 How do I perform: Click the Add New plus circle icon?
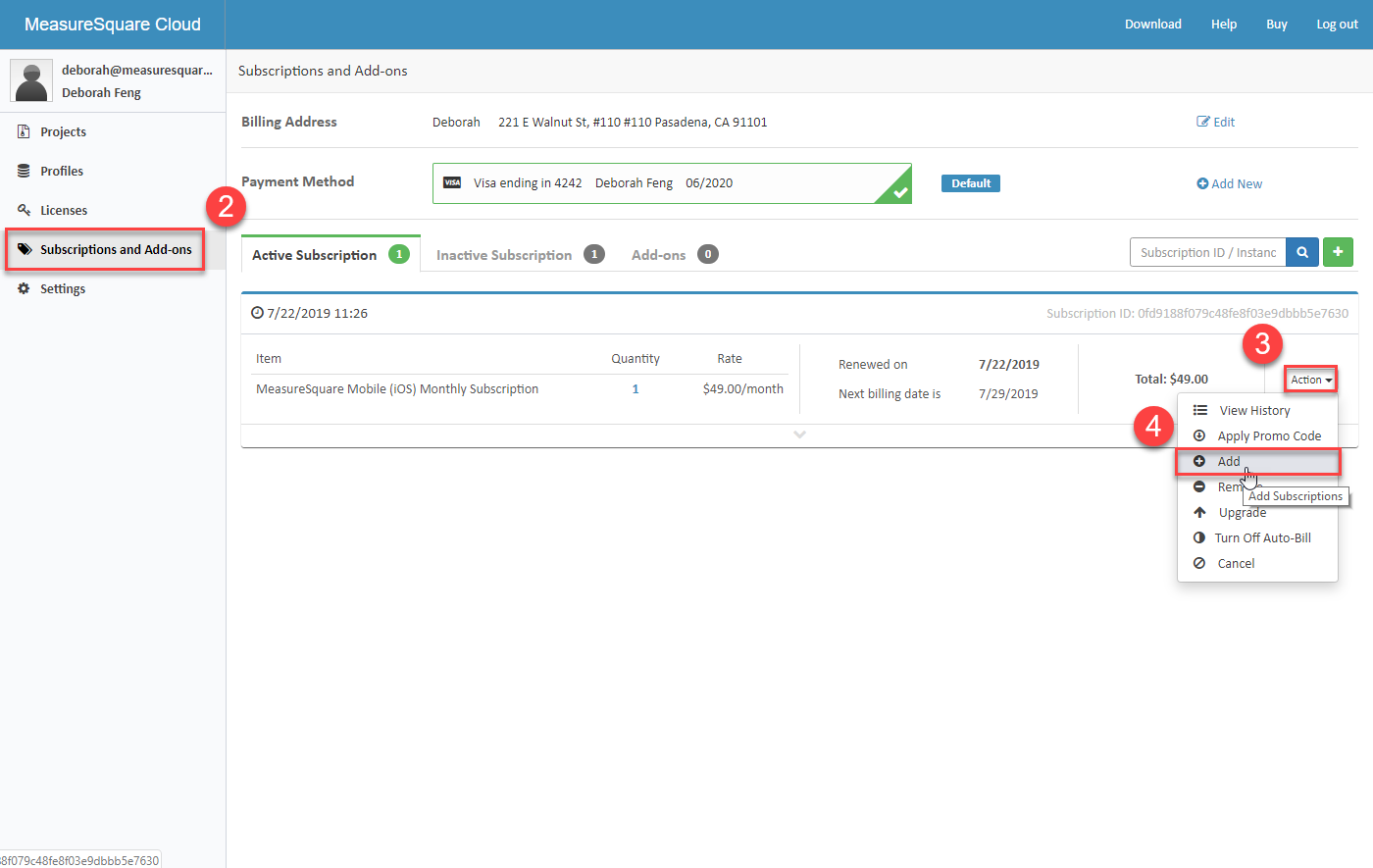(x=1202, y=183)
